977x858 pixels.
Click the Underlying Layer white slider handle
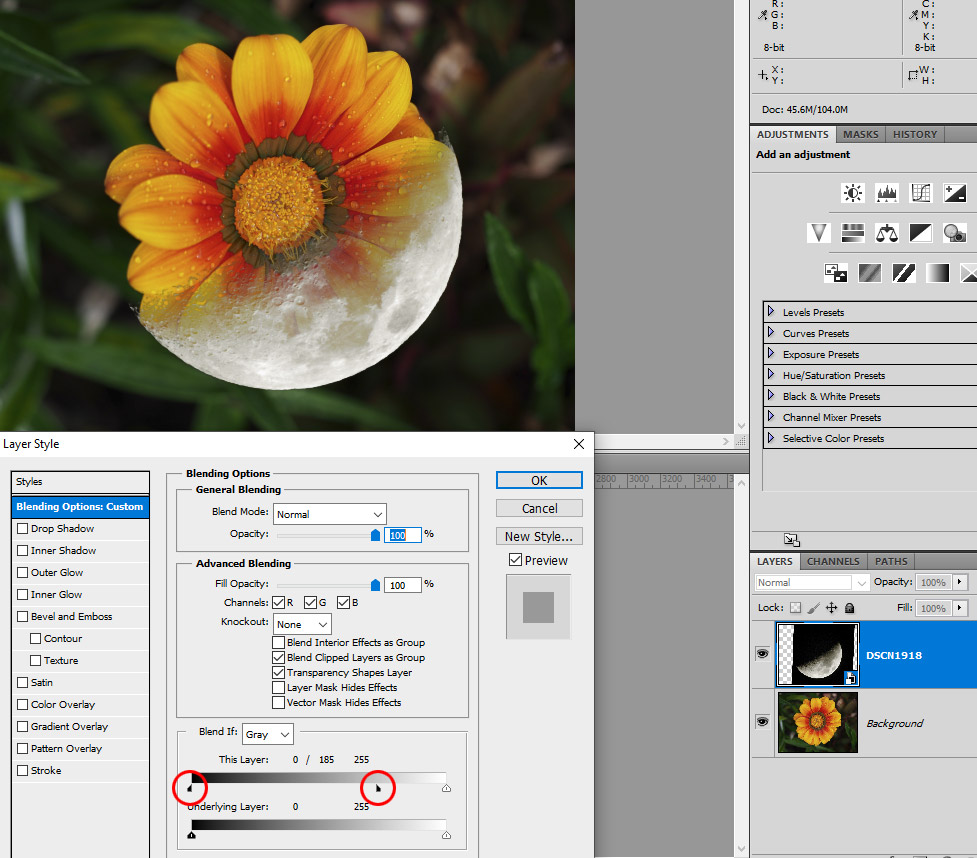tap(446, 835)
